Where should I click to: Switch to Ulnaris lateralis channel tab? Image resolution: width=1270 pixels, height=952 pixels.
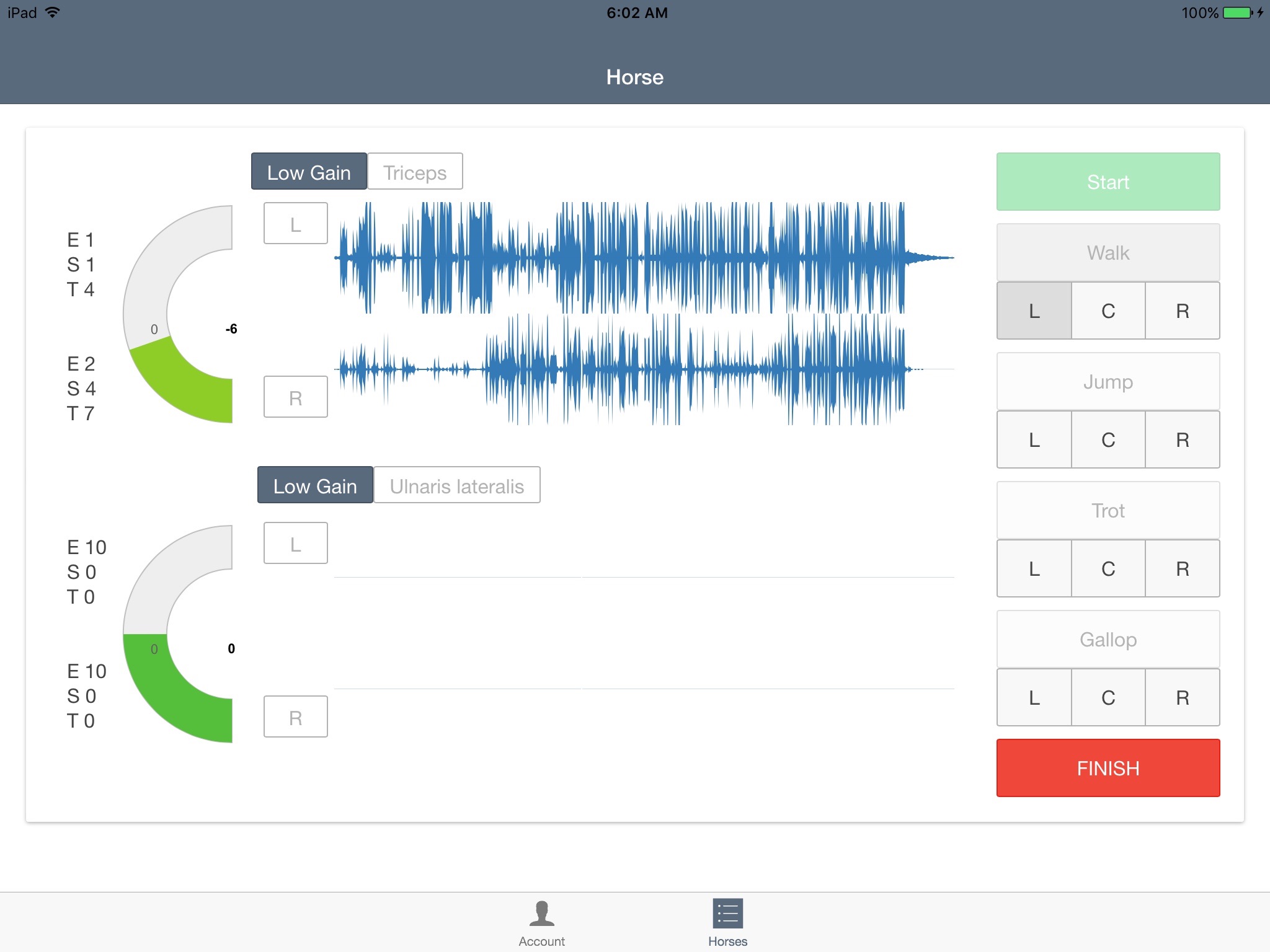456,487
